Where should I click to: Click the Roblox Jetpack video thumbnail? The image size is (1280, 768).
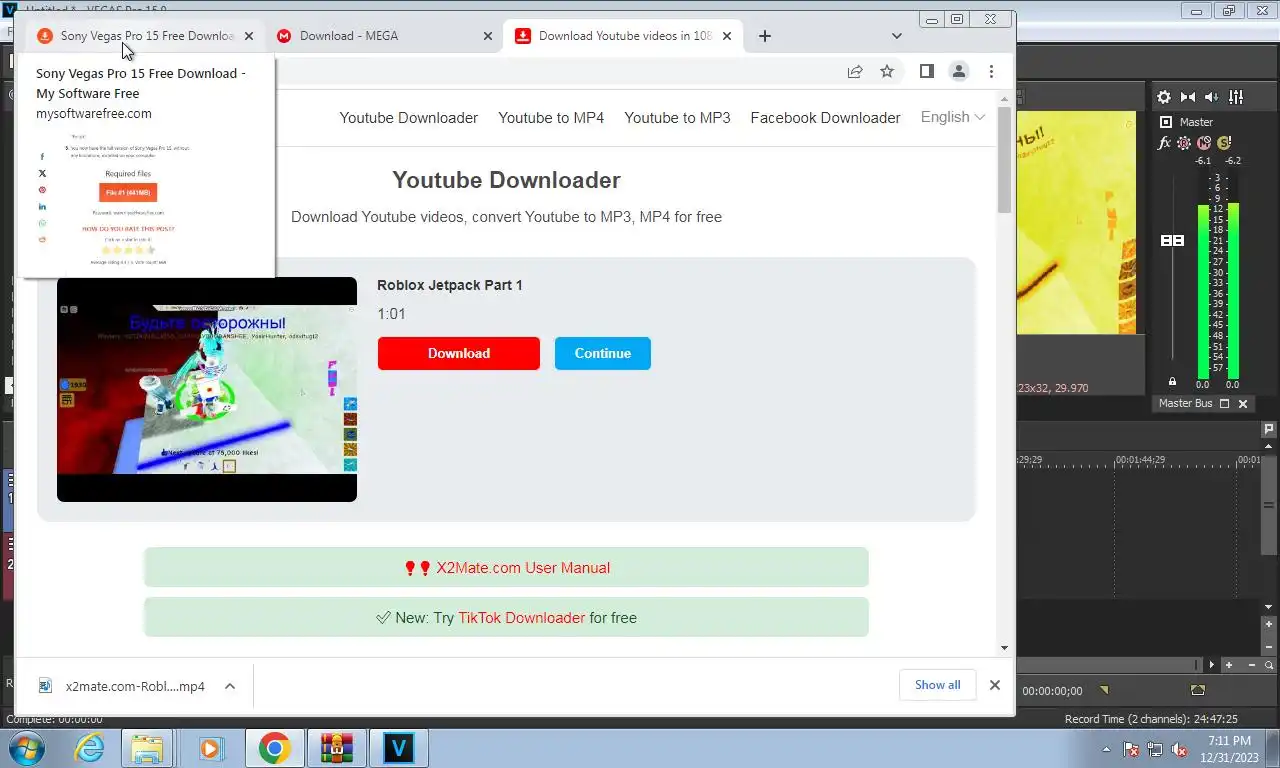[207, 389]
